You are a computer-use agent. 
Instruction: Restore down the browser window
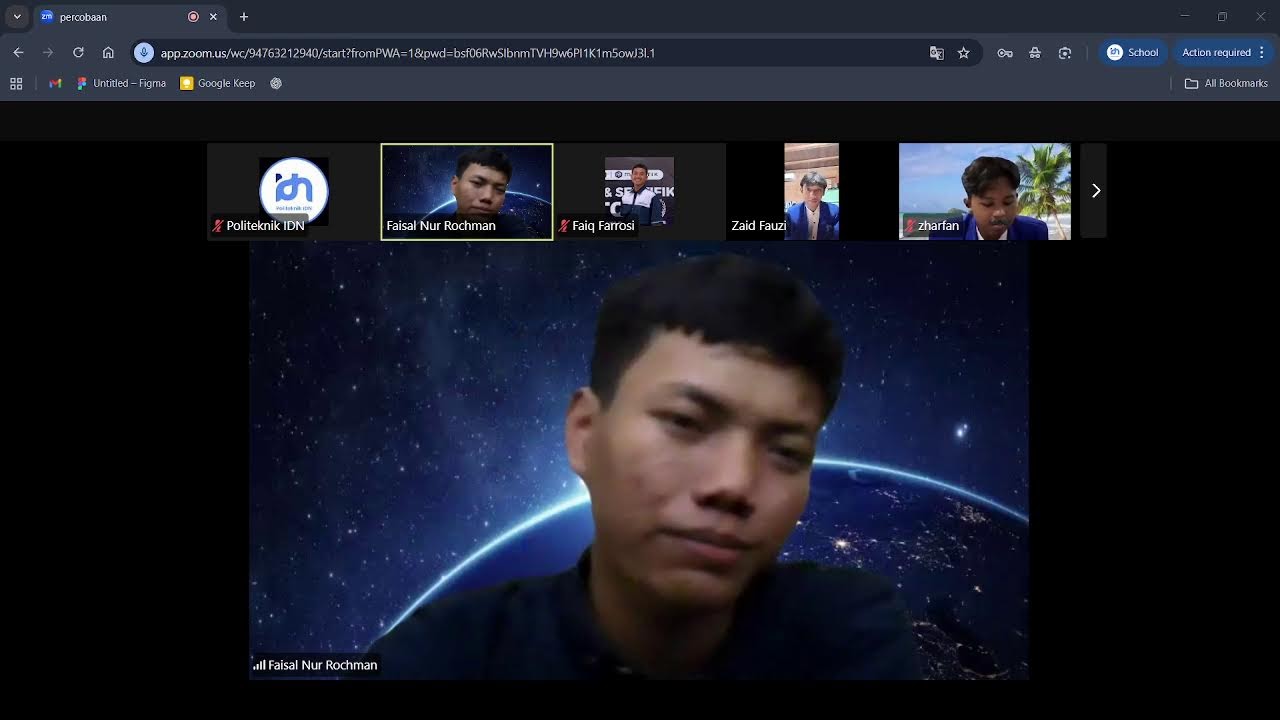(1222, 17)
